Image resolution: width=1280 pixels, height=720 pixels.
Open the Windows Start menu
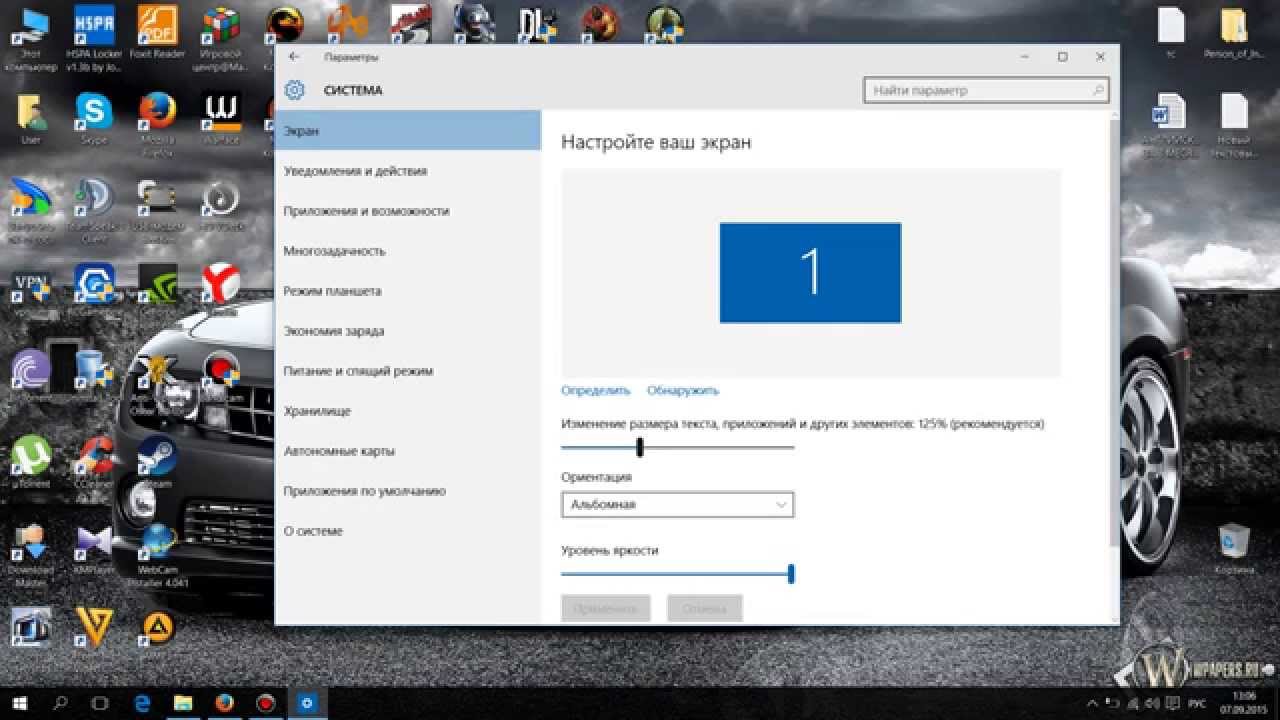tap(19, 702)
